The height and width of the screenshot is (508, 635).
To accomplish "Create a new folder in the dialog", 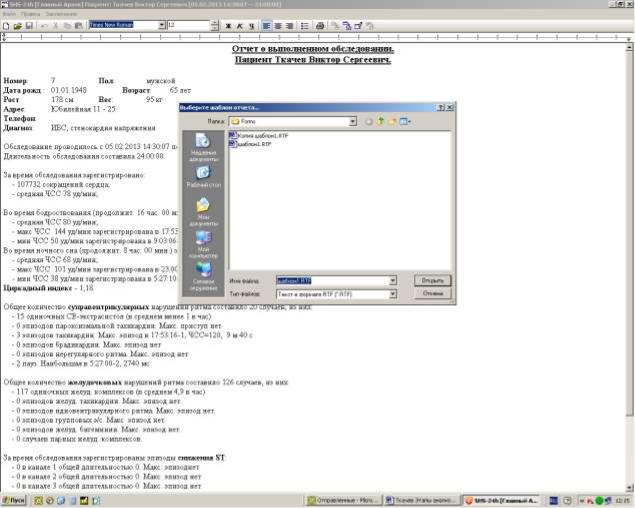I will 392,121.
